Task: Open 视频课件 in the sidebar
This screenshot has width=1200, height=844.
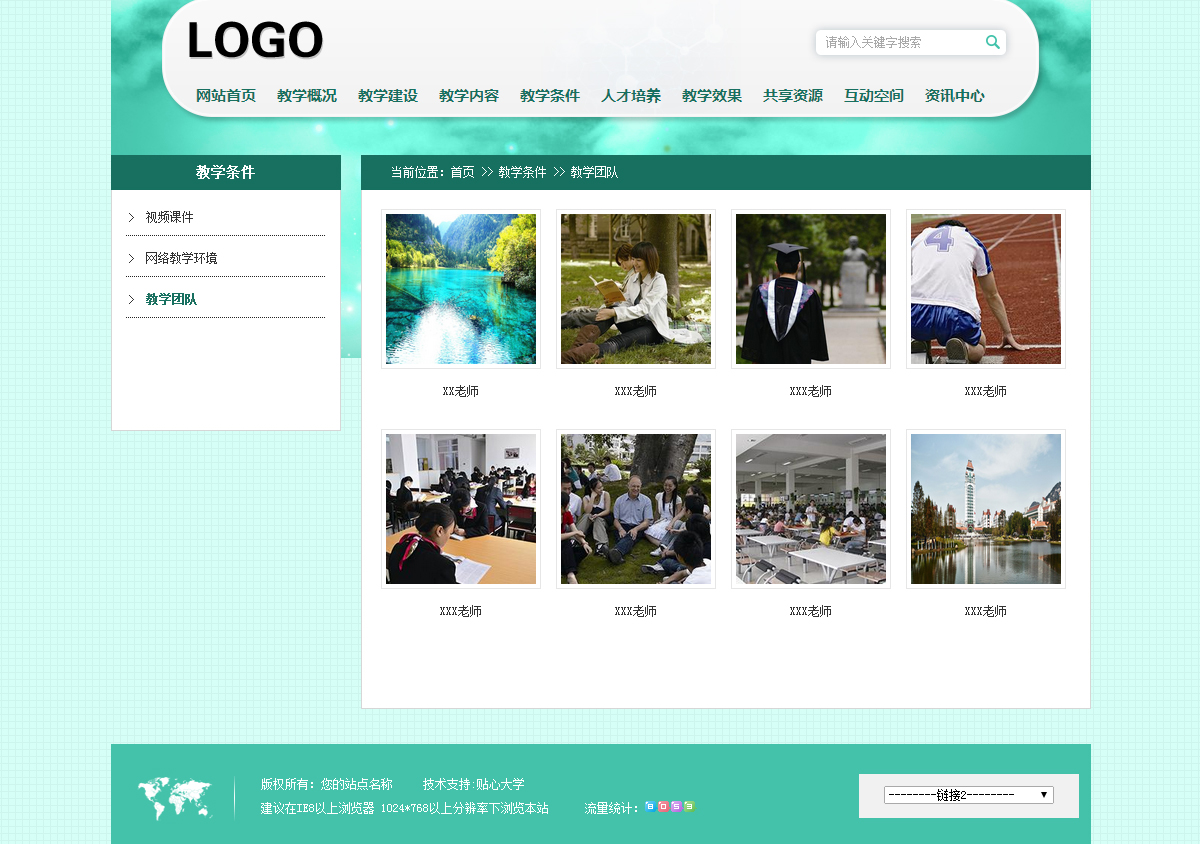Action: 169,217
